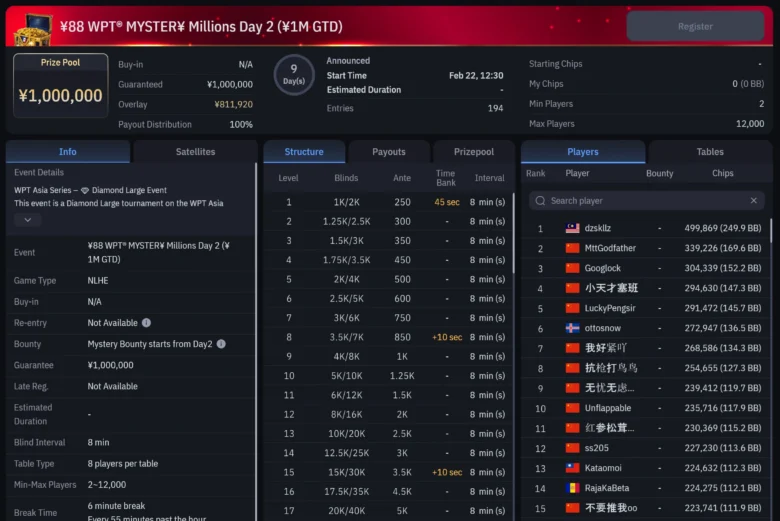The image size is (780, 521).
Task: Click the flag in the rank 8 row
Action: 573,368
